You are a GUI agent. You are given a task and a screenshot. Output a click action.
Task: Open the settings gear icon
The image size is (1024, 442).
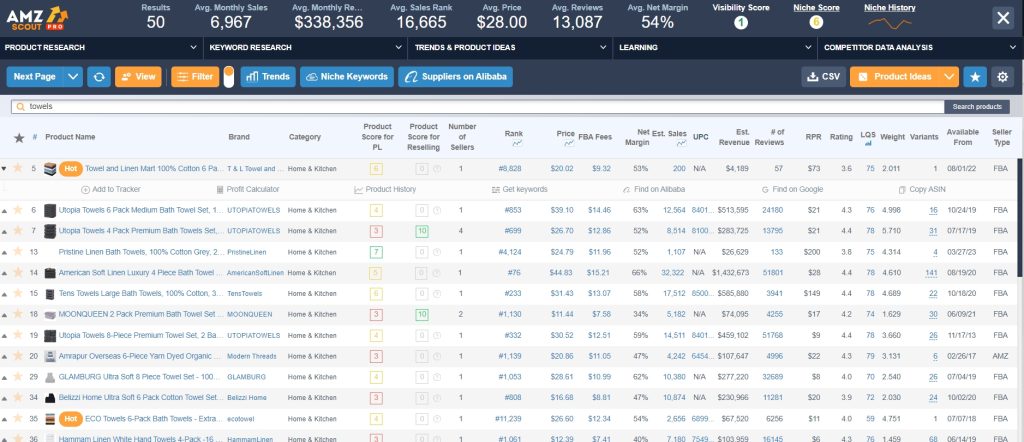[x=1003, y=76]
